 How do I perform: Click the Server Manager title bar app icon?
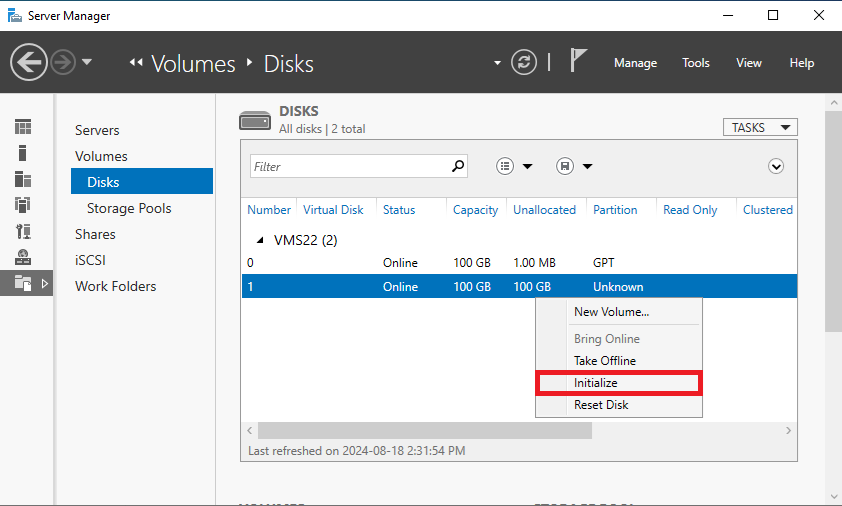(x=14, y=16)
